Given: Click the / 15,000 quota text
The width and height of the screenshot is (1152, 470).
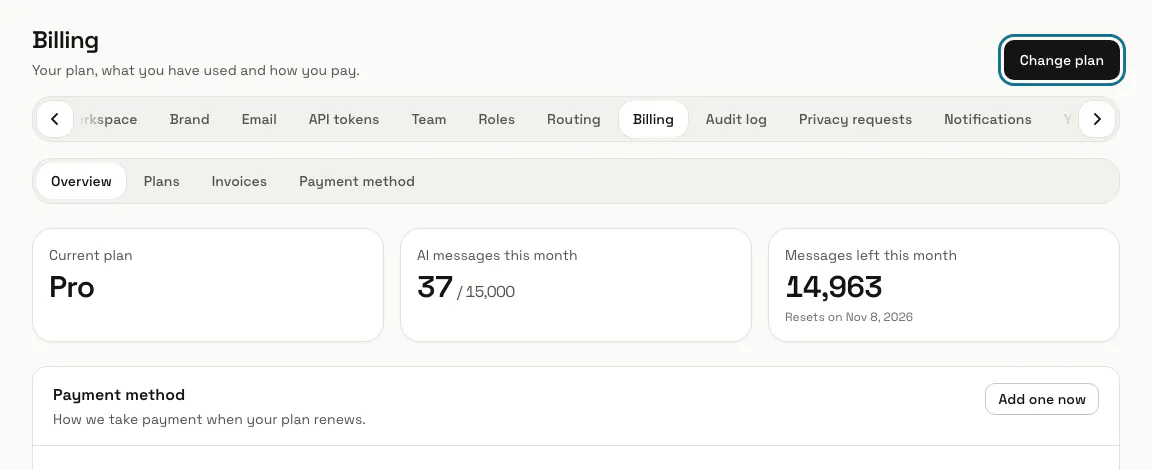Looking at the screenshot, I should point(486,292).
